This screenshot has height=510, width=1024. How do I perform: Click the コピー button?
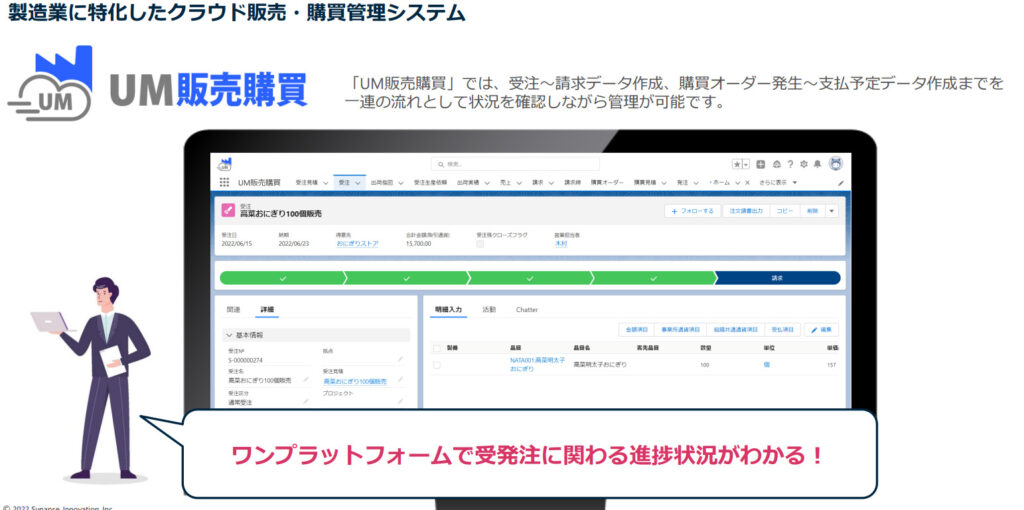(785, 211)
